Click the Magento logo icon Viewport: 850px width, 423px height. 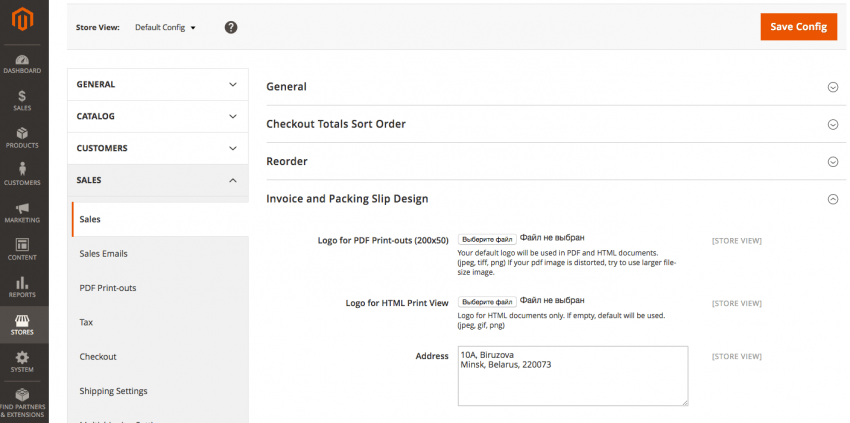pyautogui.click(x=23, y=20)
